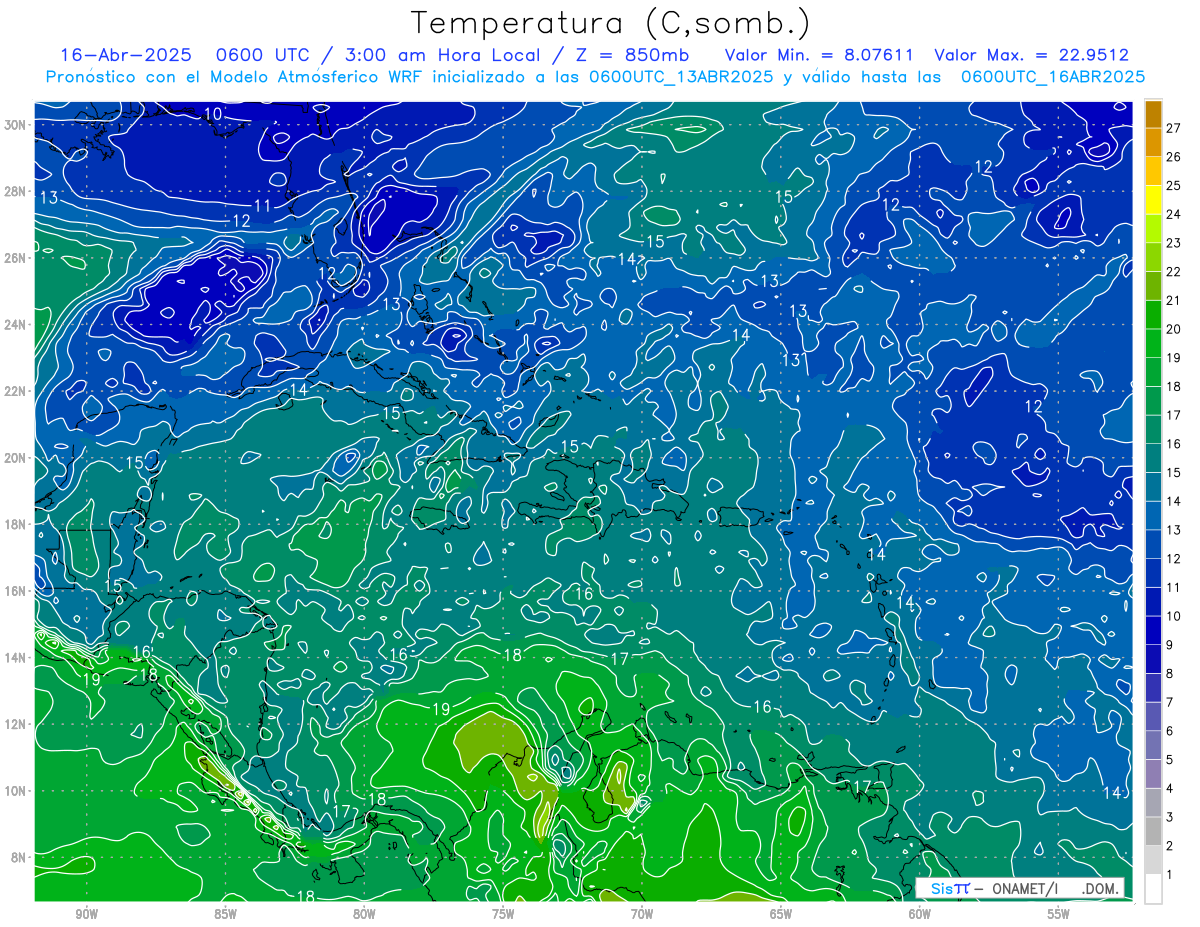Click the initialization time '0600UTC_13ABR2025'
Screen dimensions: 1200x927
[x=681, y=77]
